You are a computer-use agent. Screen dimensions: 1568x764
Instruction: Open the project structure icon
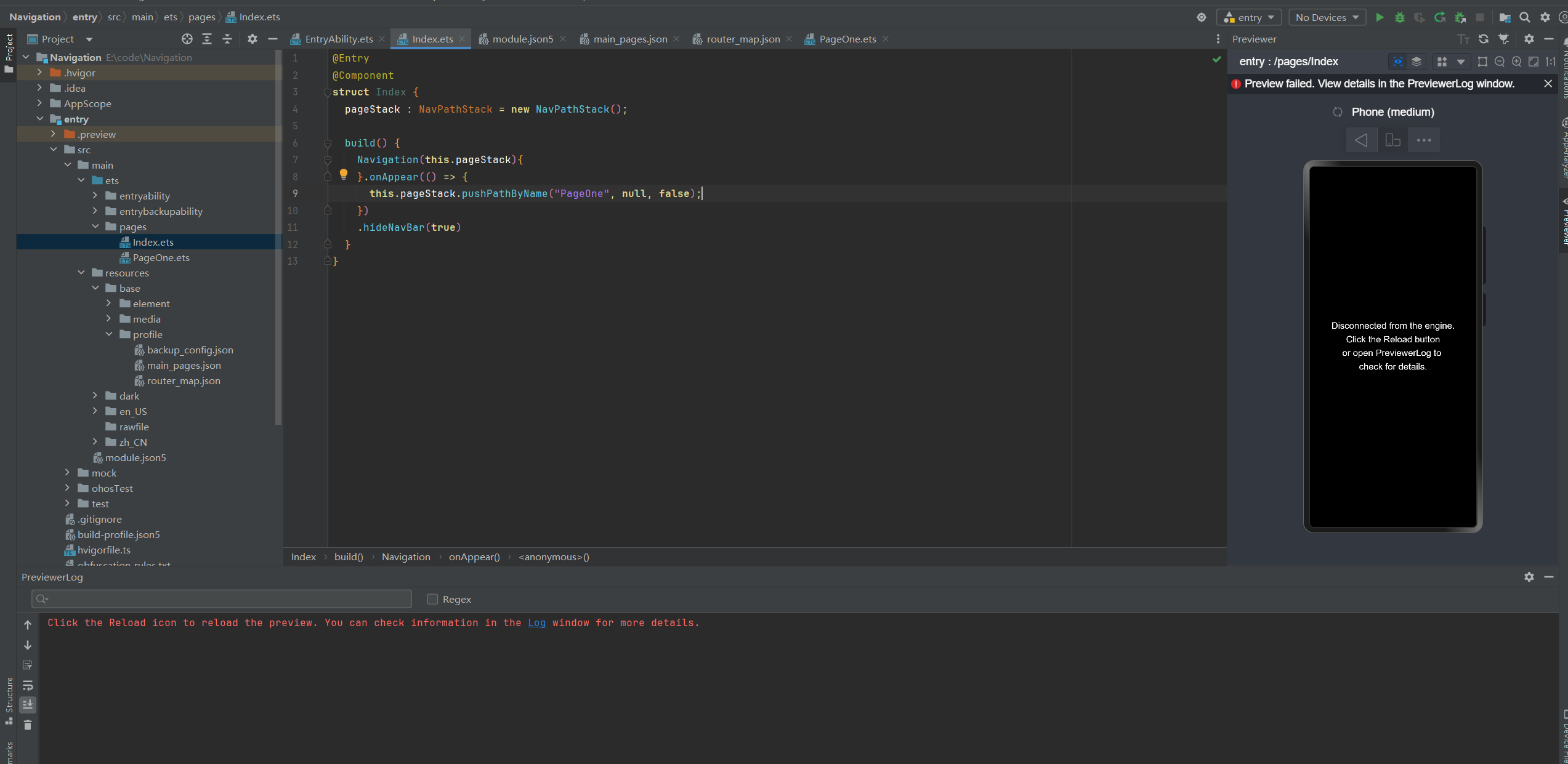(x=1505, y=17)
